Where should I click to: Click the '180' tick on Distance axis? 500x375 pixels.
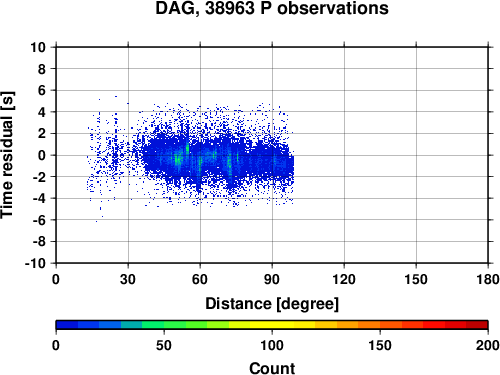488,279
